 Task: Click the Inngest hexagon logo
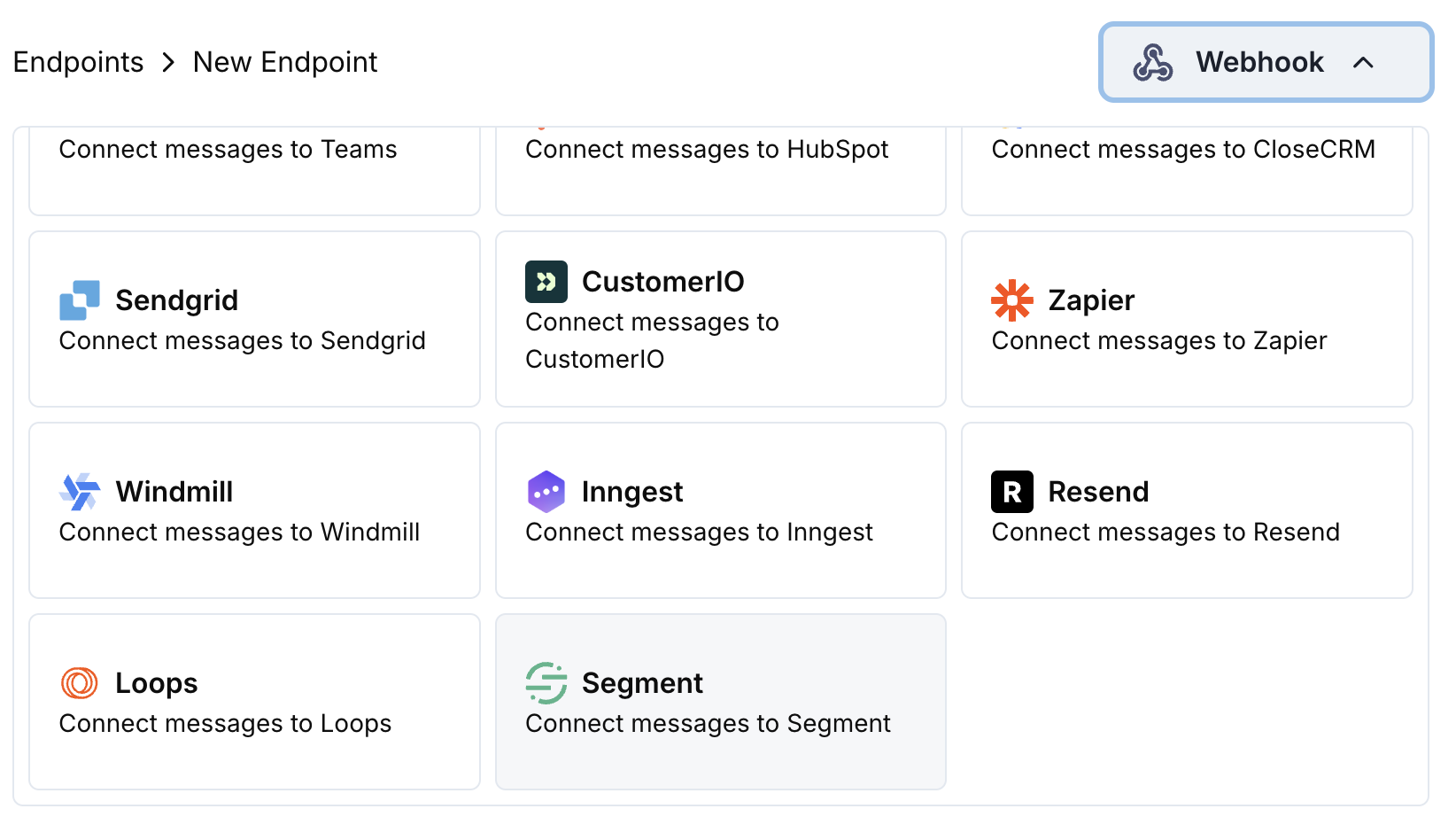[546, 492]
